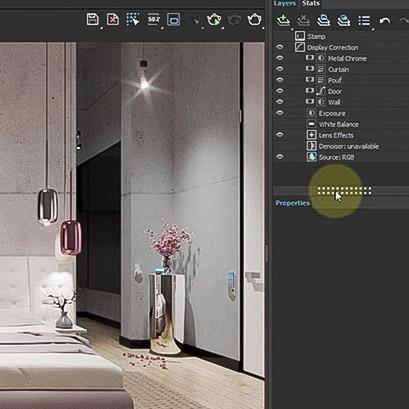Click the Metal Chrome mask icon
409x409 pixels.
pos(310,58)
